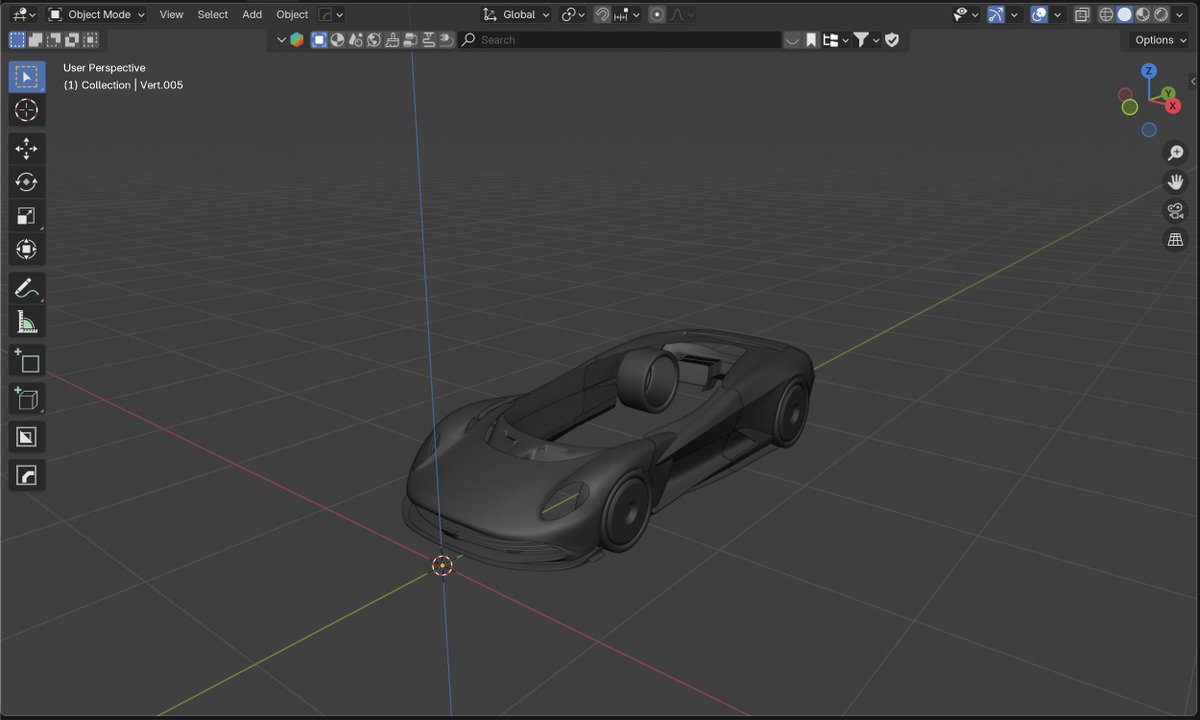Click the green Y axis on the gizmo
The width and height of the screenshot is (1200, 720).
click(x=1168, y=94)
